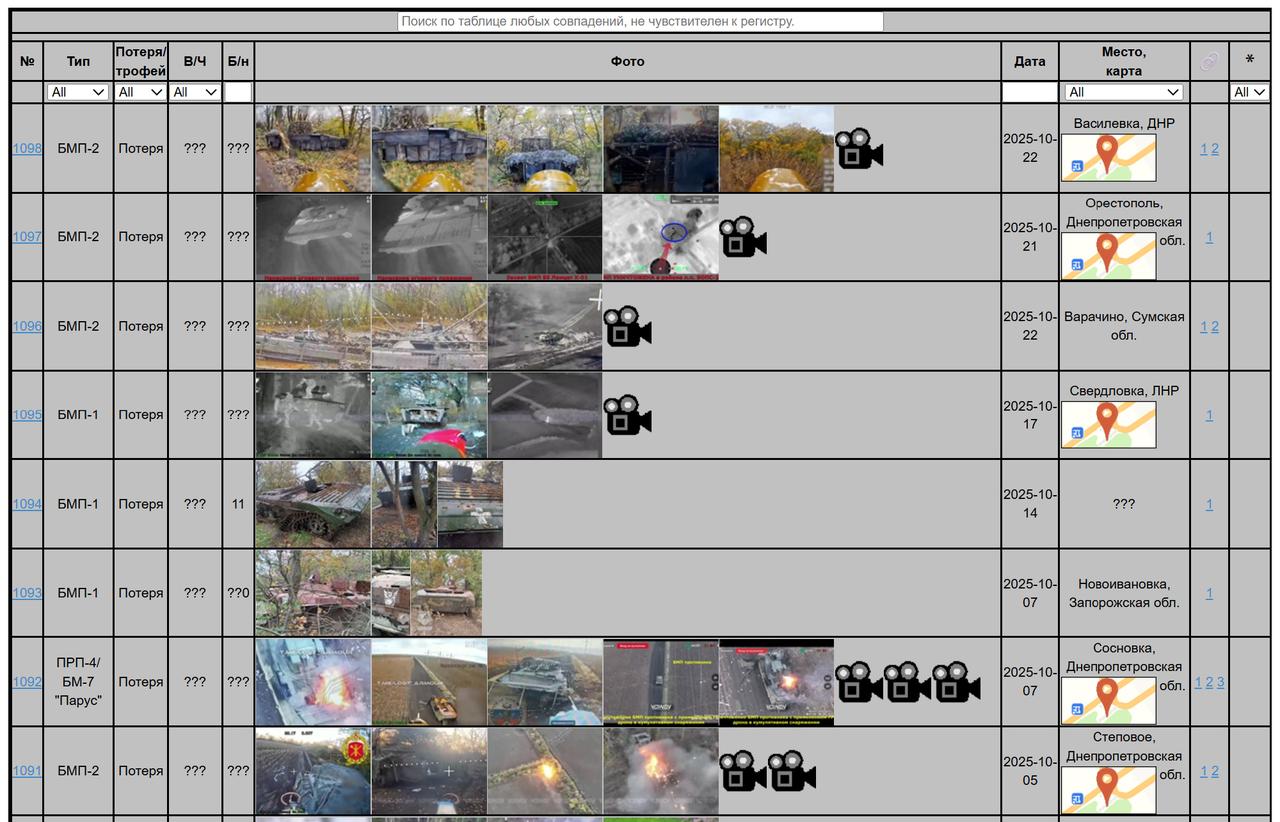
Task: Open the first photo thumbnail in row 1098
Action: pos(313,149)
